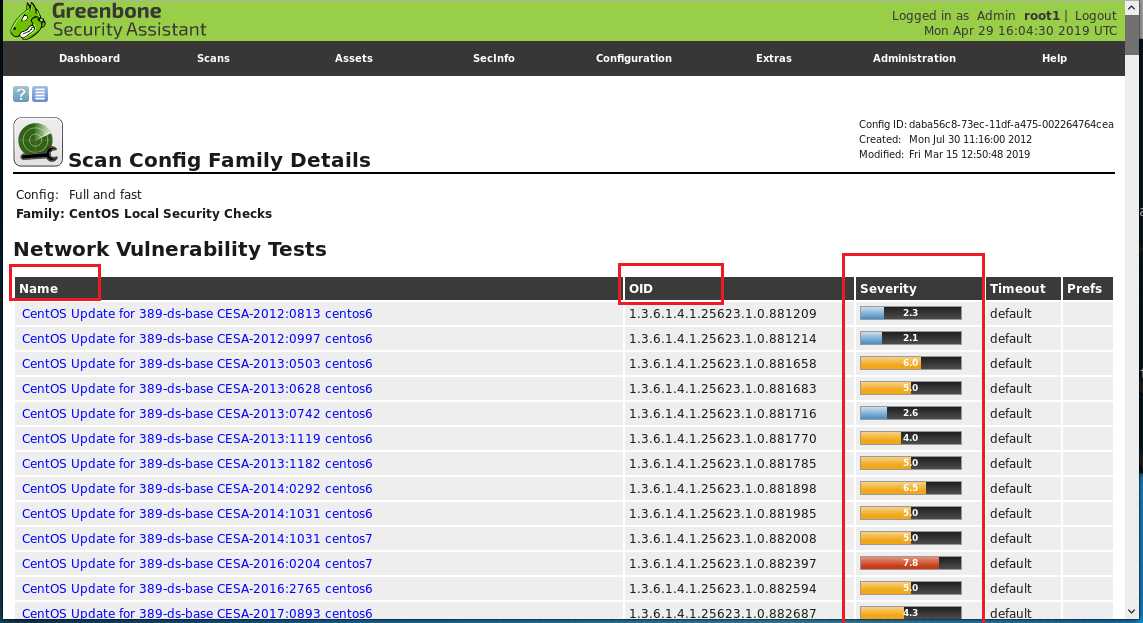Screen dimensions: 1143x623
Task: Click the Modified date Fri Mar 15 2019
Action: click(x=970, y=154)
